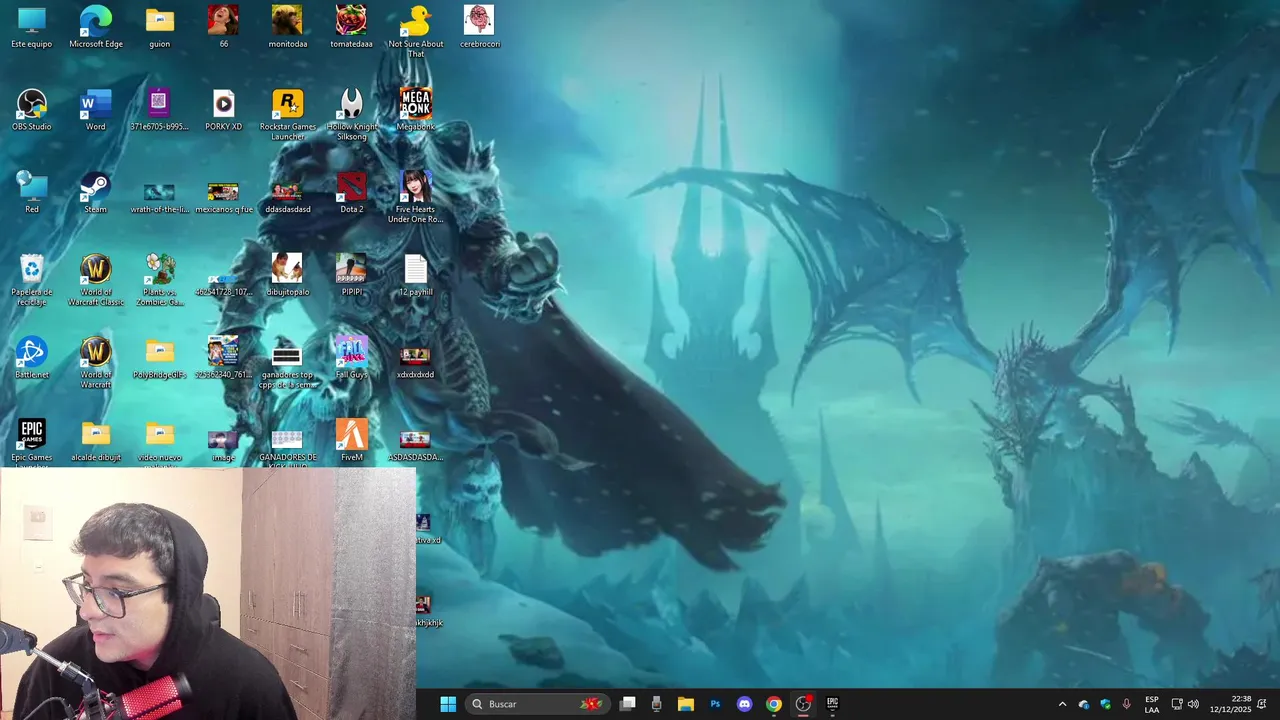1280x720 pixels.
Task: Select the tomatedaaa desktop icon
Action: [x=351, y=27]
